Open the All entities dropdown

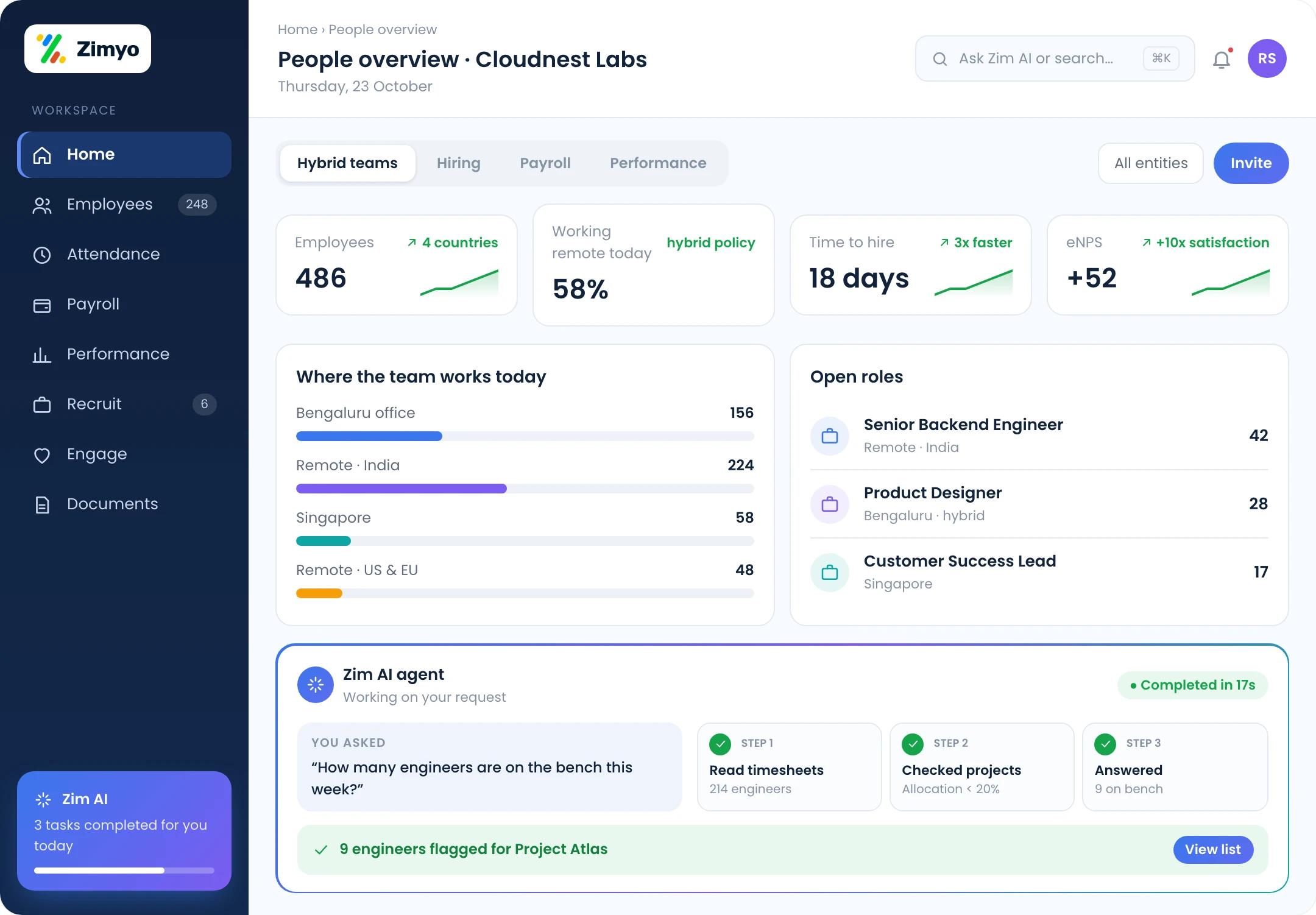click(x=1151, y=163)
